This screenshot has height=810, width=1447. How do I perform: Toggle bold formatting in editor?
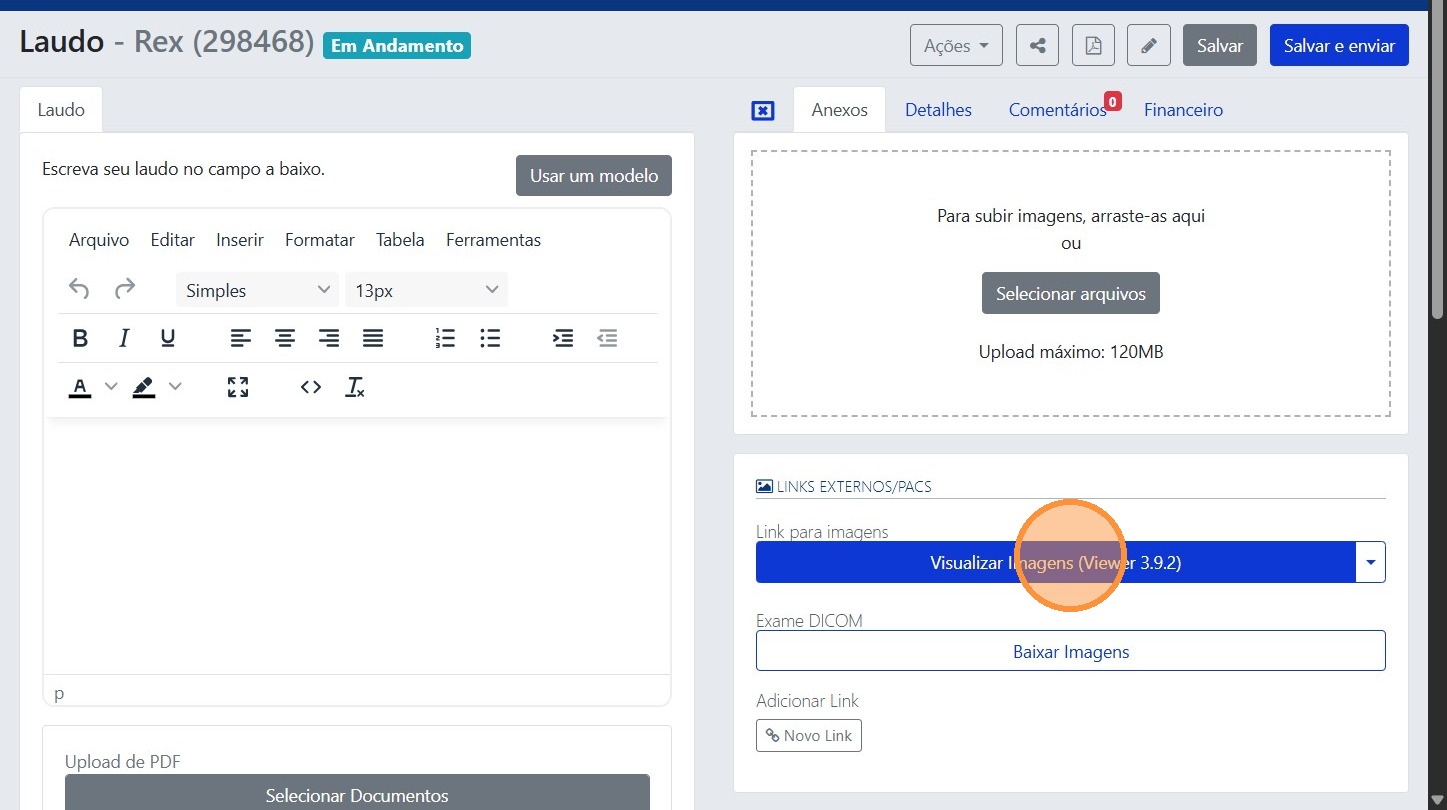coord(80,339)
